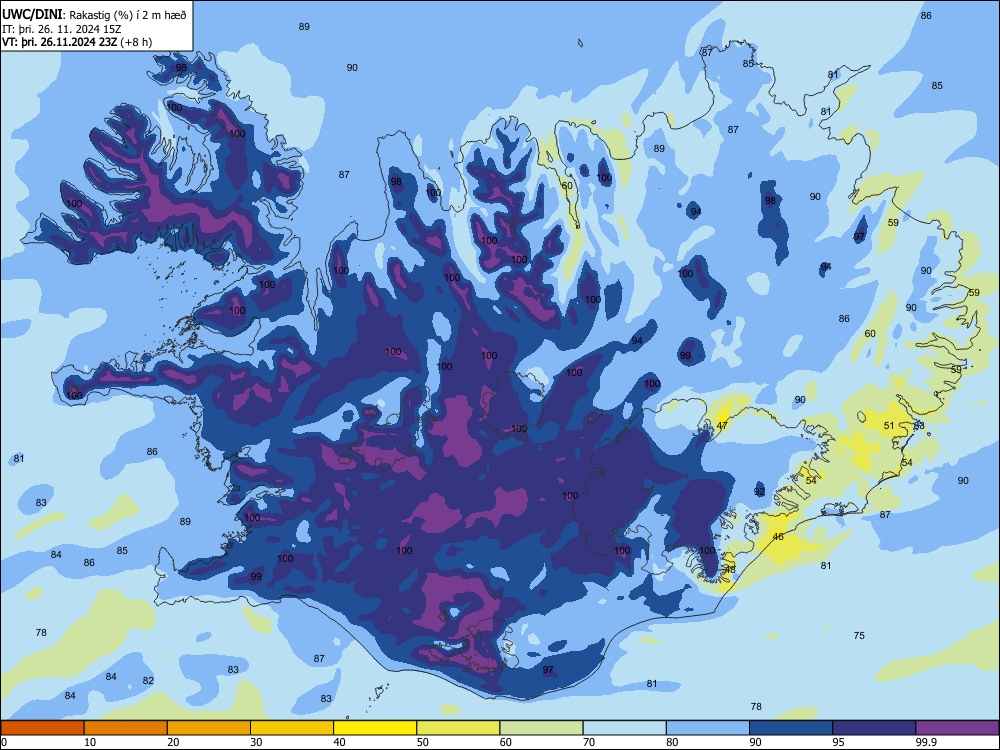Click the 'Rakastig (%) í 2 m hæð' label
This screenshot has width=1000, height=750.
tap(128, 15)
